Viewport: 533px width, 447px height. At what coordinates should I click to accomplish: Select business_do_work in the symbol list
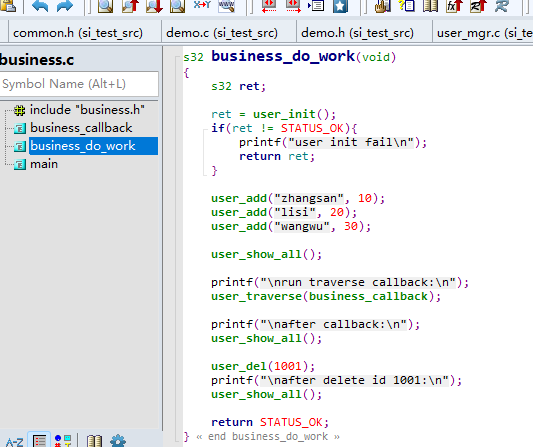pyautogui.click(x=93, y=146)
